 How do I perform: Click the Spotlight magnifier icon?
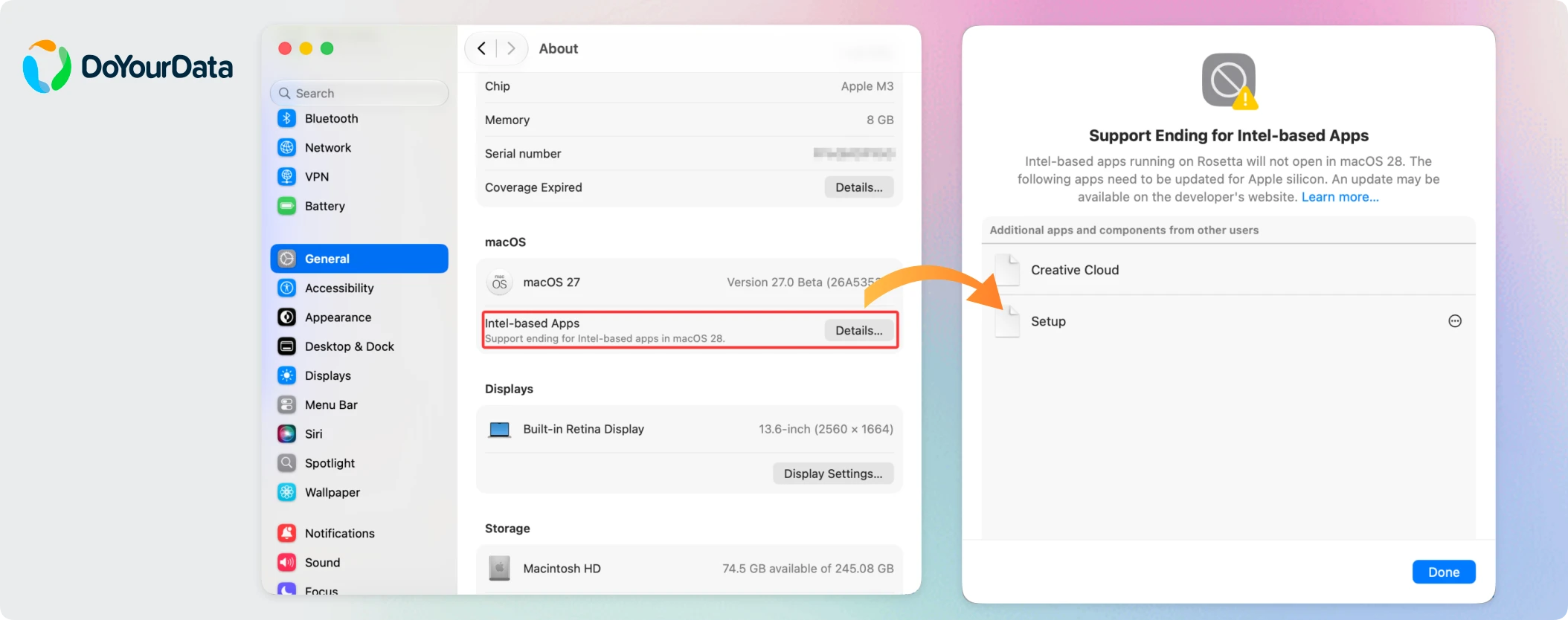point(286,463)
